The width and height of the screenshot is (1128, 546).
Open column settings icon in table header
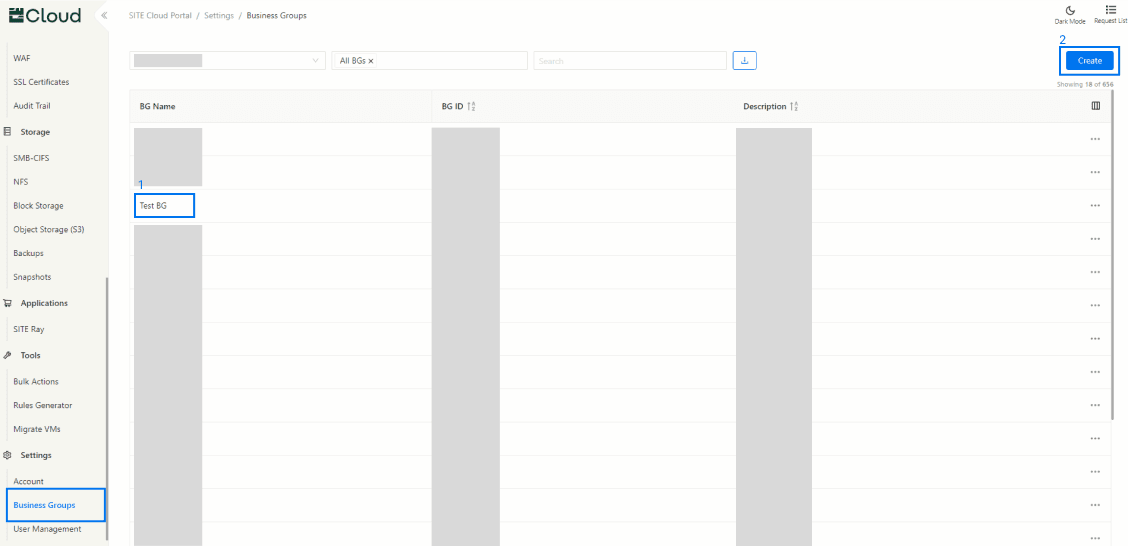pyautogui.click(x=1095, y=106)
